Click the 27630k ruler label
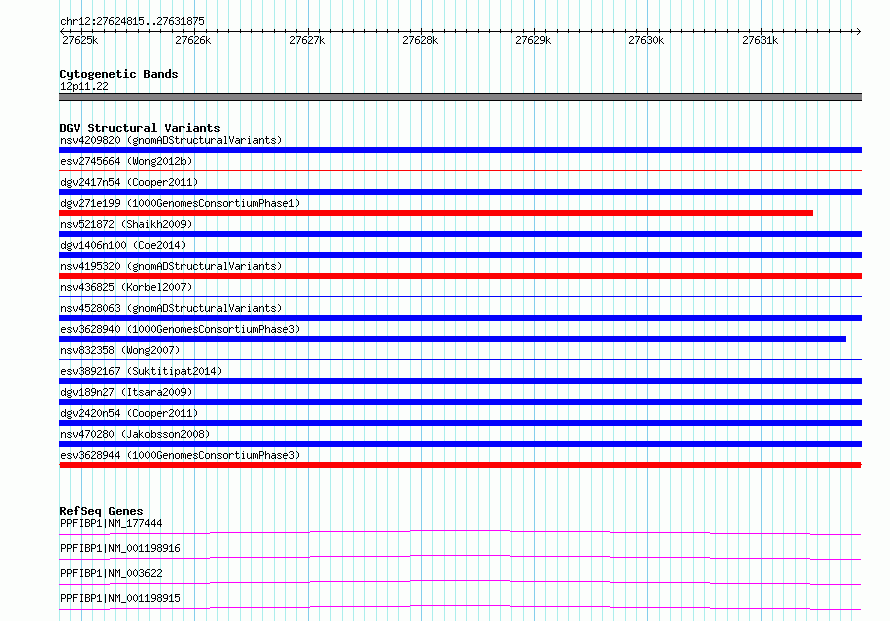 point(646,40)
